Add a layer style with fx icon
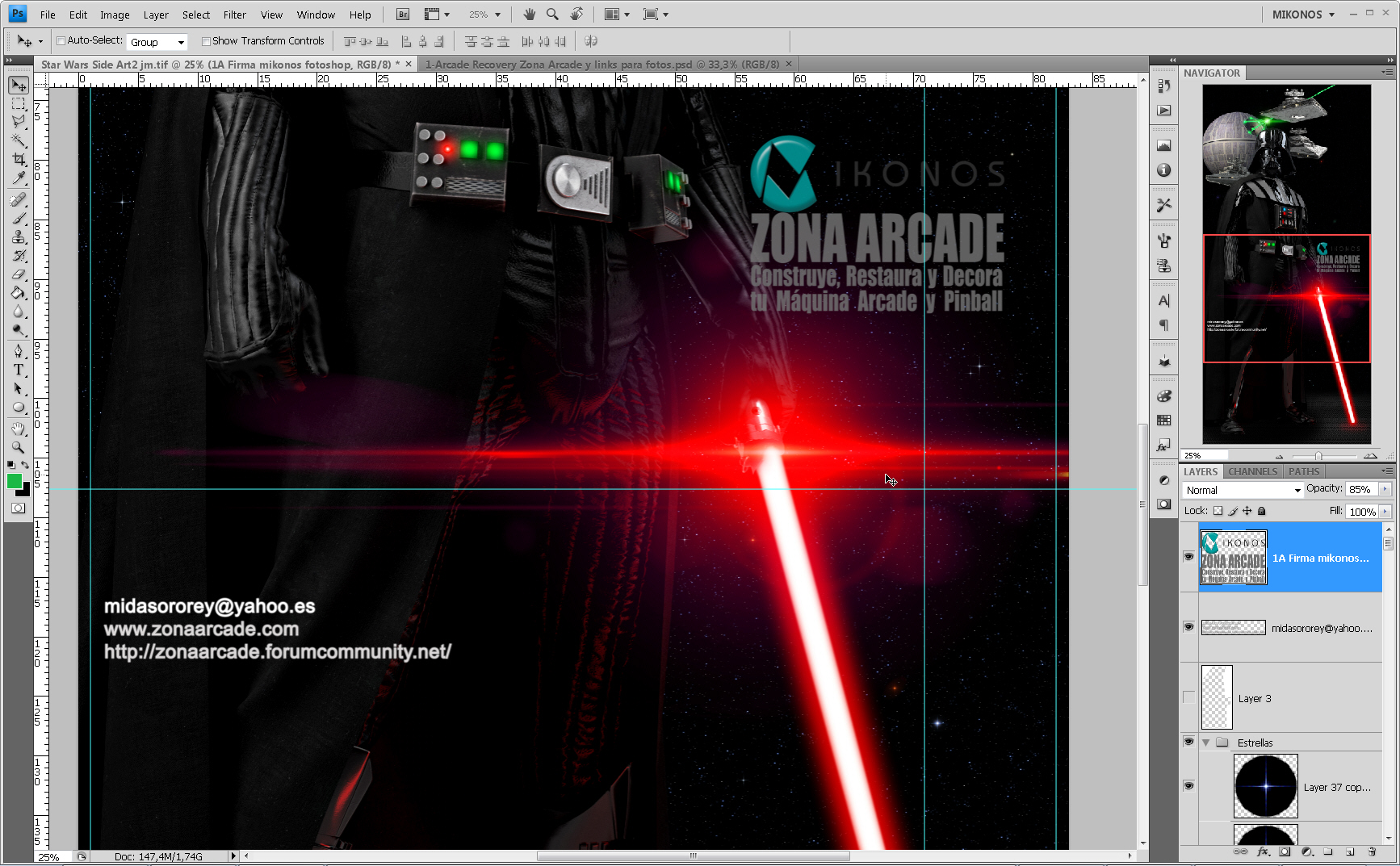 [1263, 851]
